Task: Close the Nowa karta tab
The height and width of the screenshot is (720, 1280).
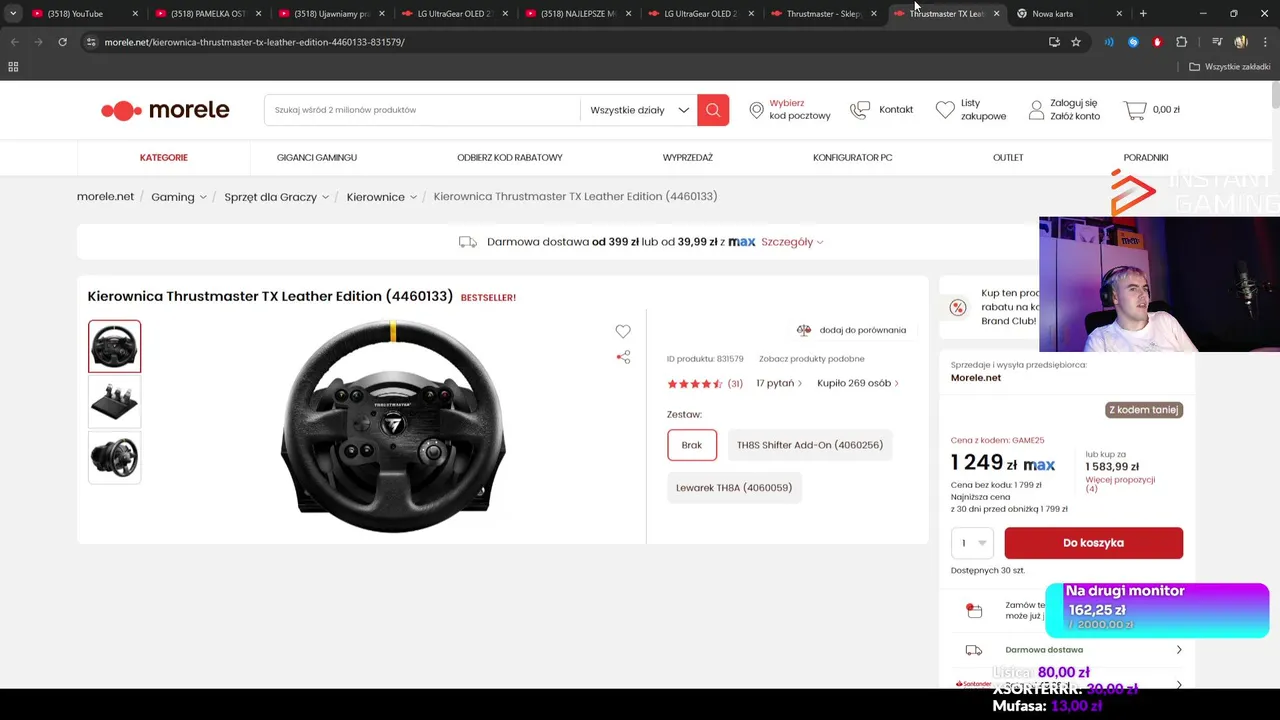Action: (x=1119, y=14)
